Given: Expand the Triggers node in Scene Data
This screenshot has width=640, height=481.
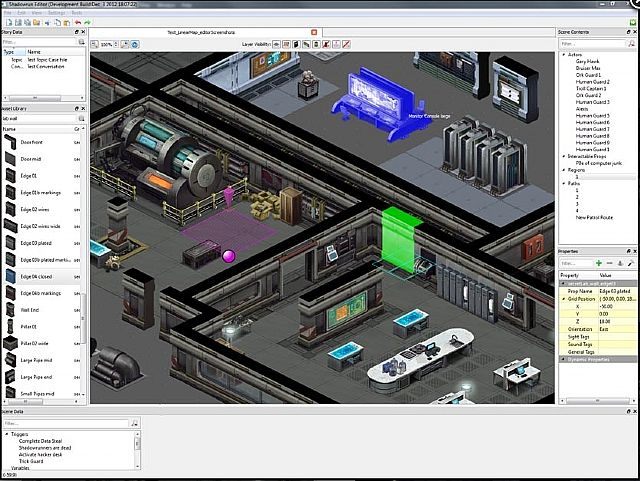Looking at the screenshot, I should pos(7,435).
